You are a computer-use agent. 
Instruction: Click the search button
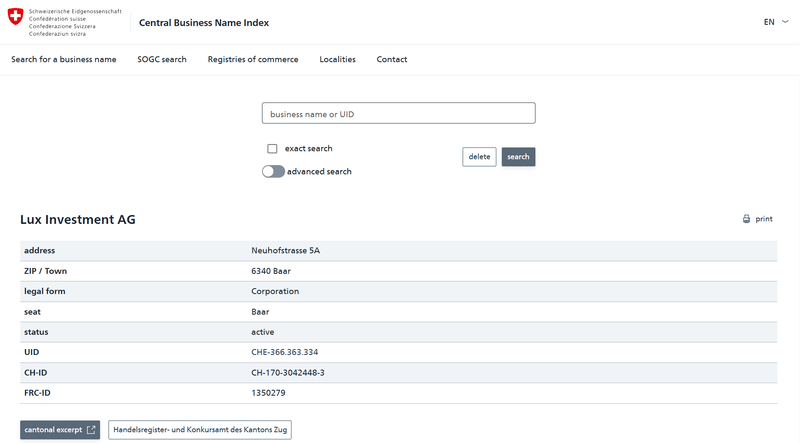click(x=518, y=157)
